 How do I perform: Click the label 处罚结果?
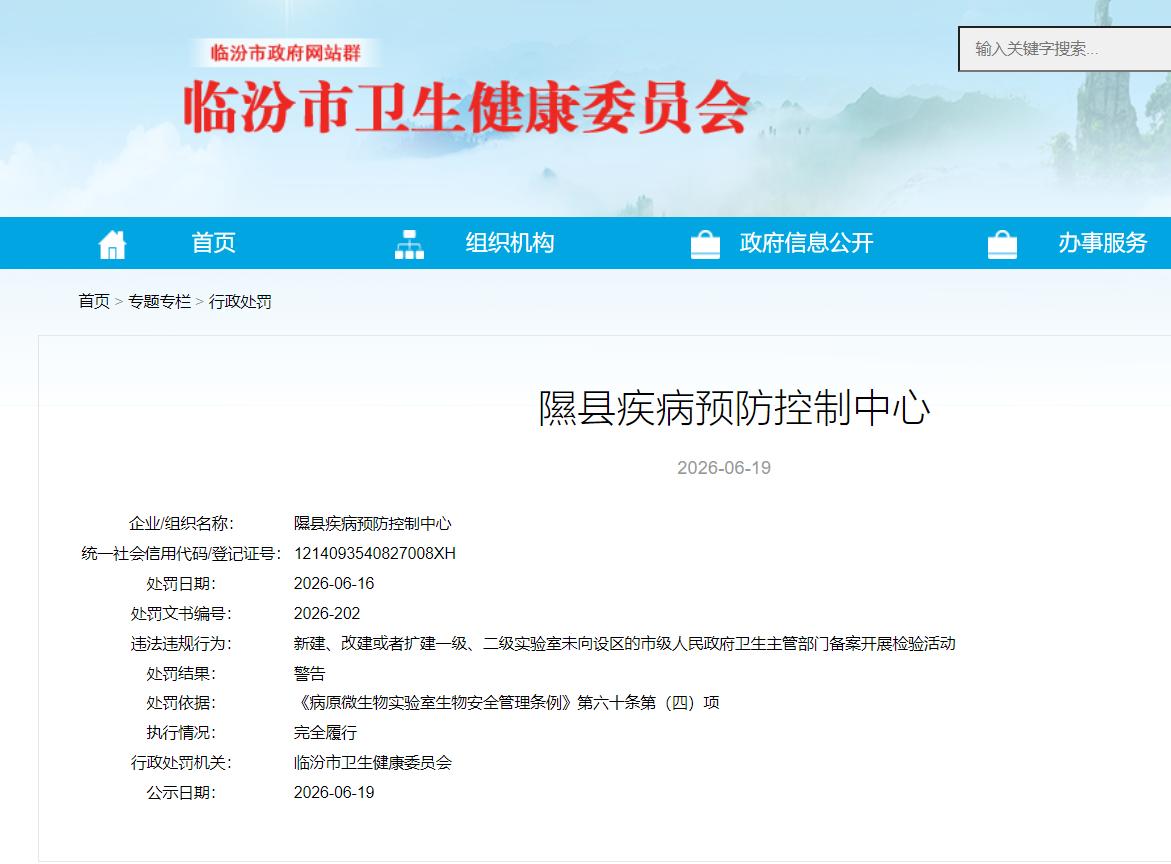click(x=181, y=674)
